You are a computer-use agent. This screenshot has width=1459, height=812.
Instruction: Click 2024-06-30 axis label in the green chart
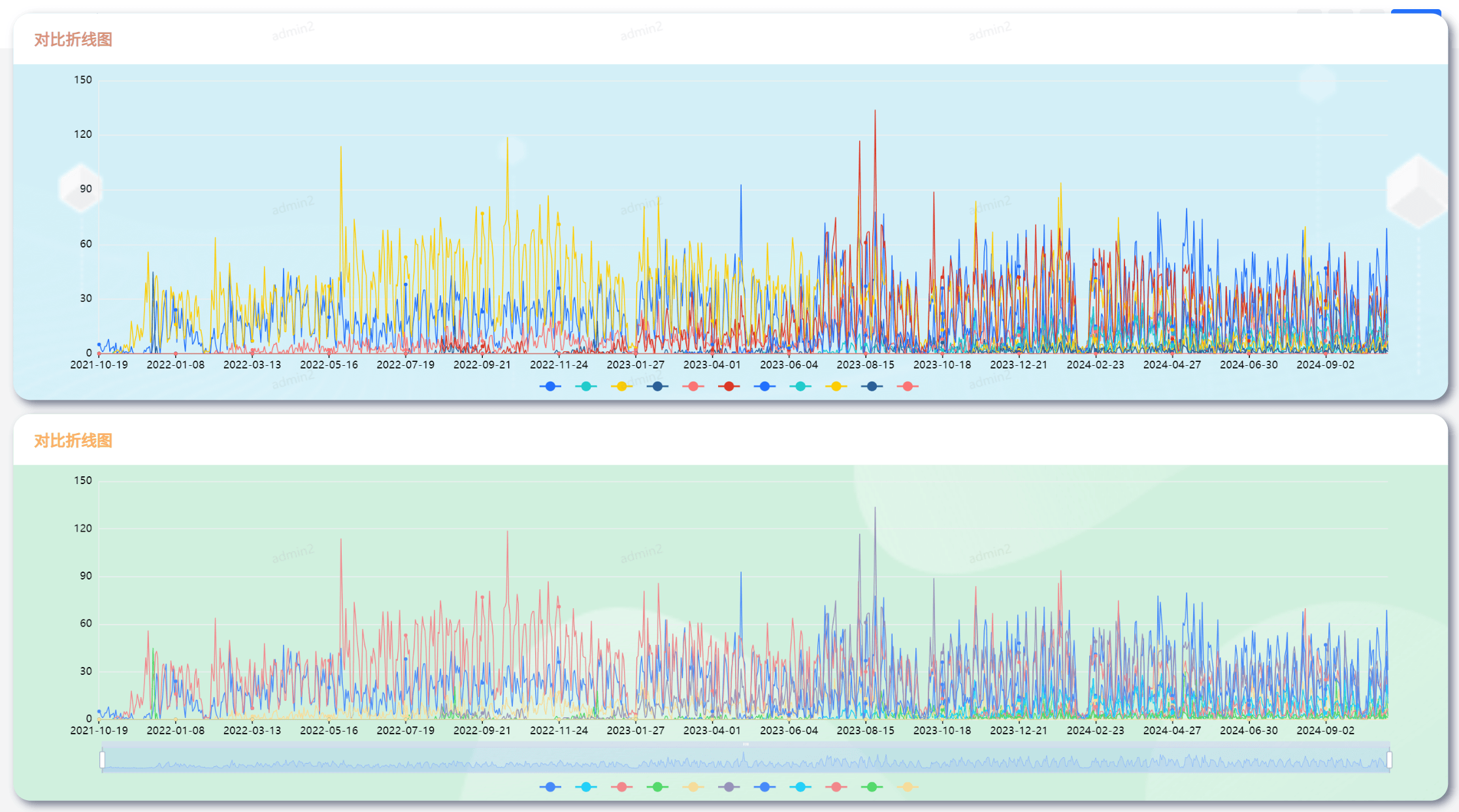(1249, 730)
